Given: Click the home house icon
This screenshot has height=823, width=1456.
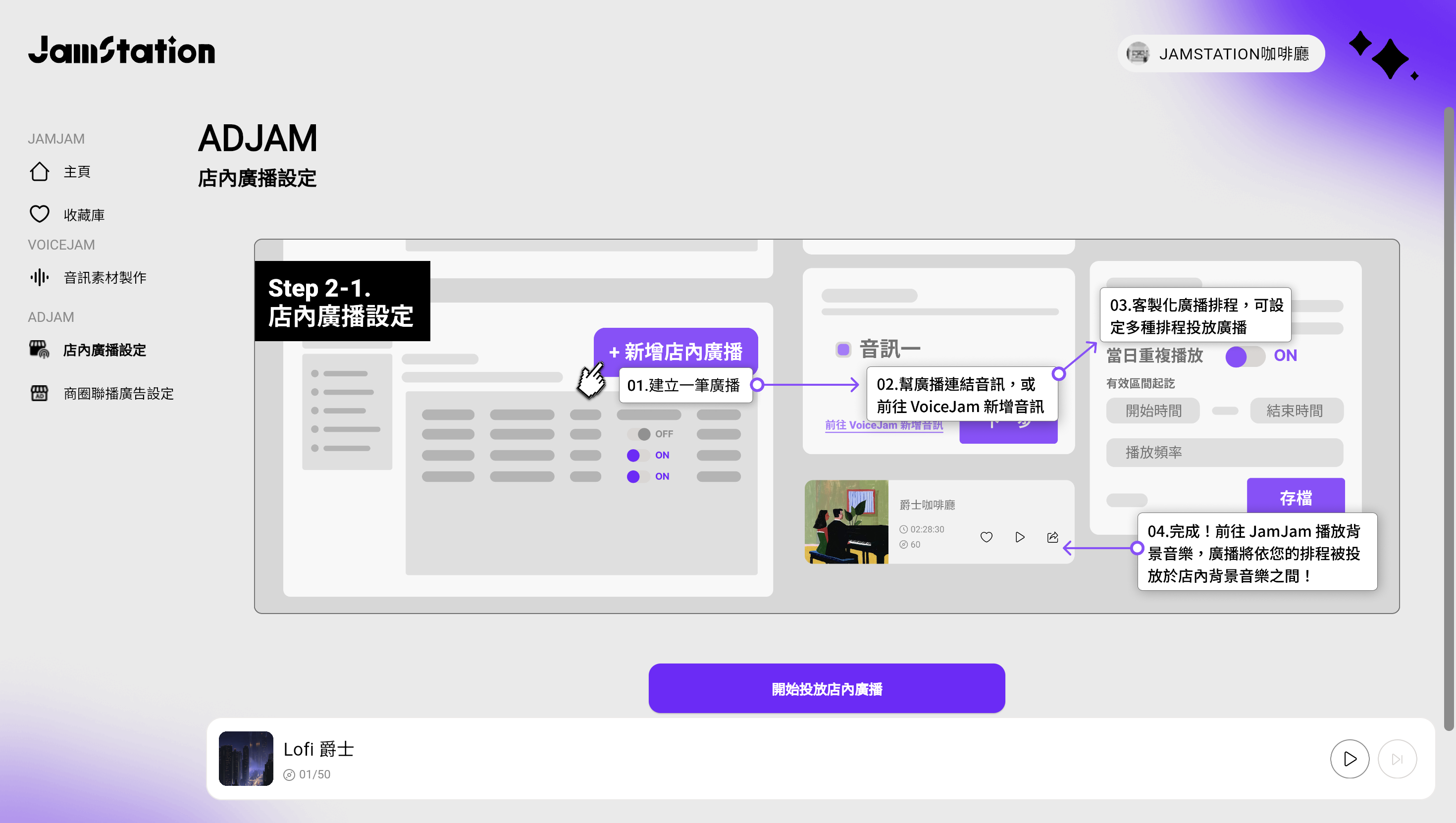Looking at the screenshot, I should [x=40, y=171].
